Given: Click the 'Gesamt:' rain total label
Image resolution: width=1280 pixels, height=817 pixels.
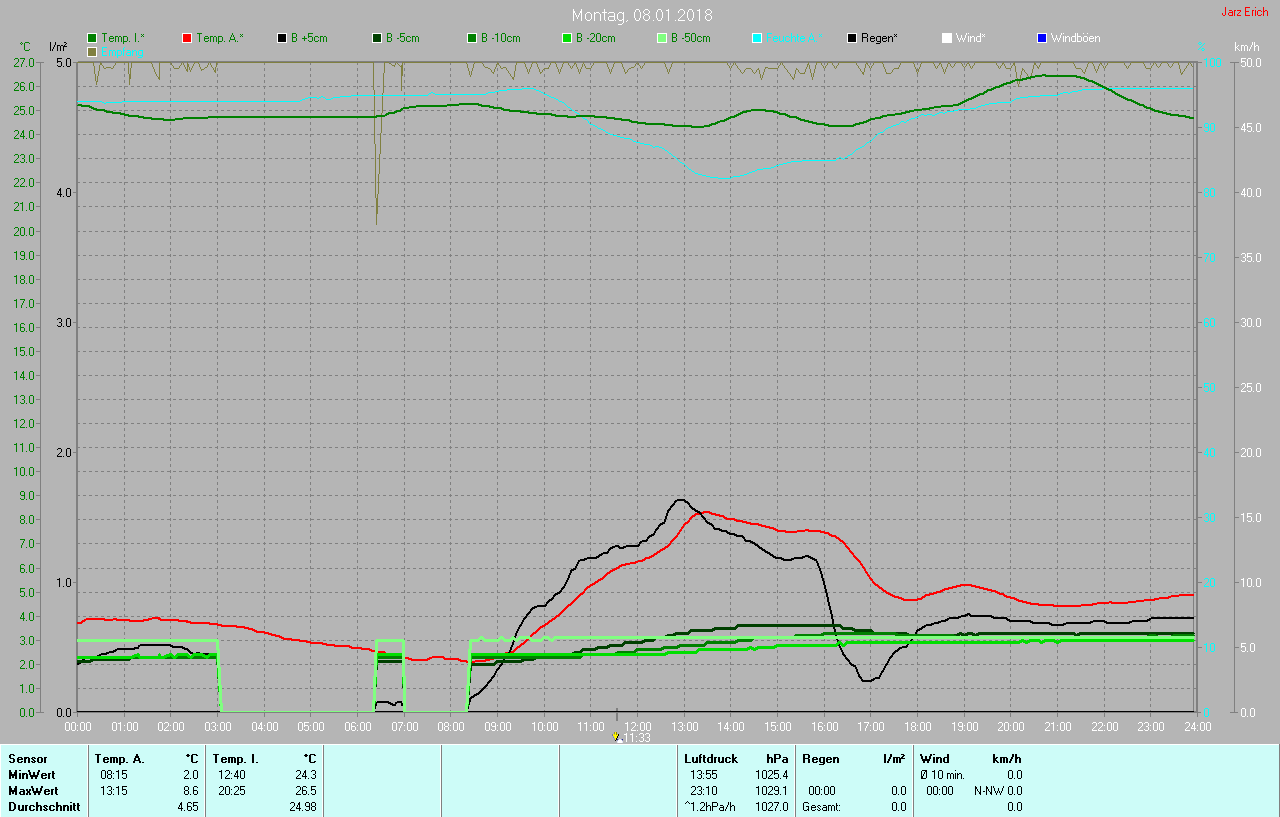Looking at the screenshot, I should 821,807.
